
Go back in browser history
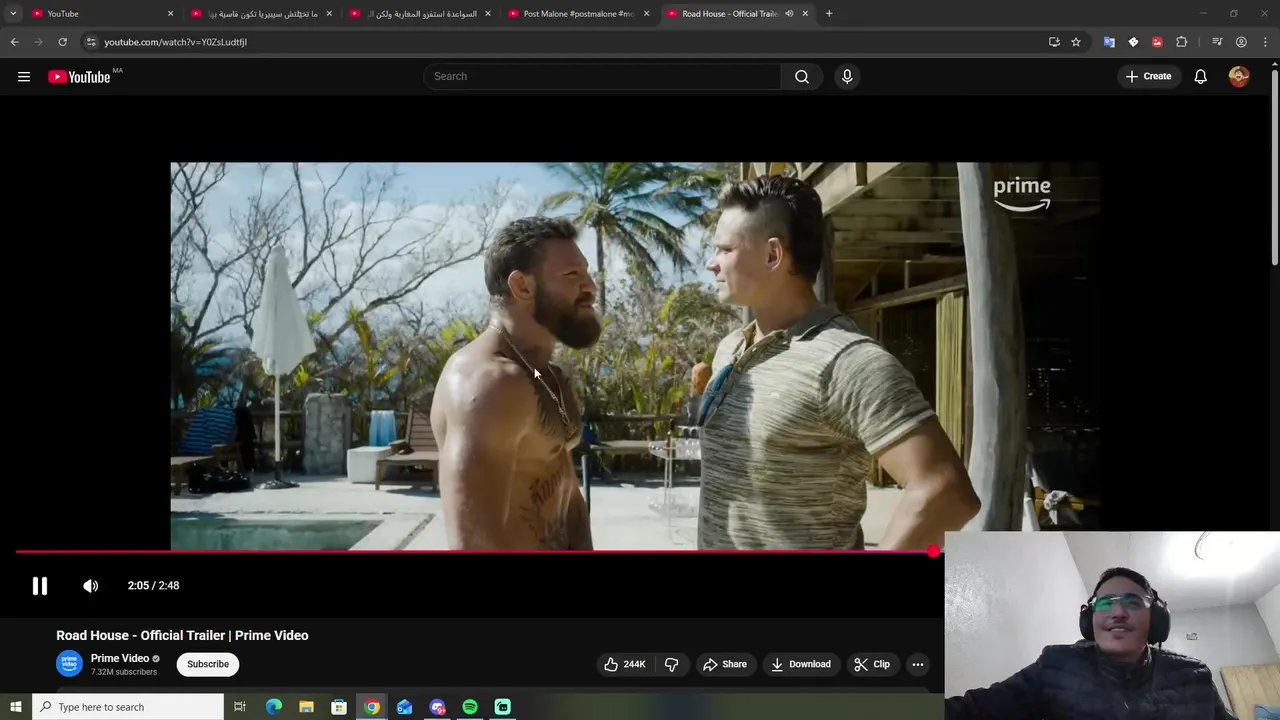coord(14,42)
